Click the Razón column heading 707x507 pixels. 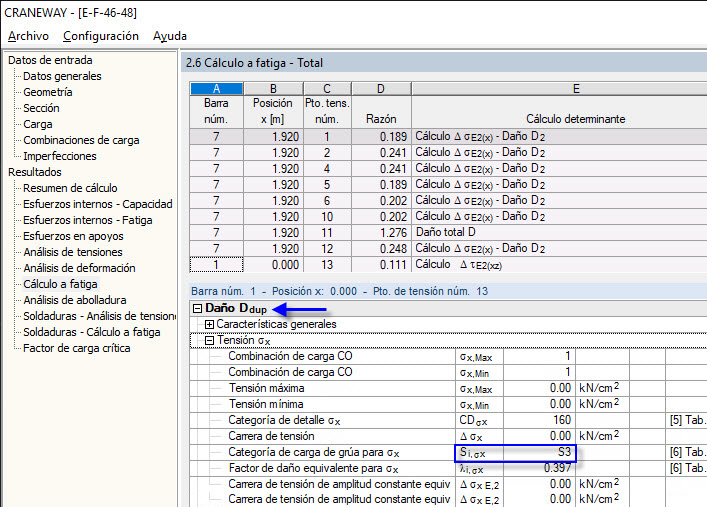381,119
